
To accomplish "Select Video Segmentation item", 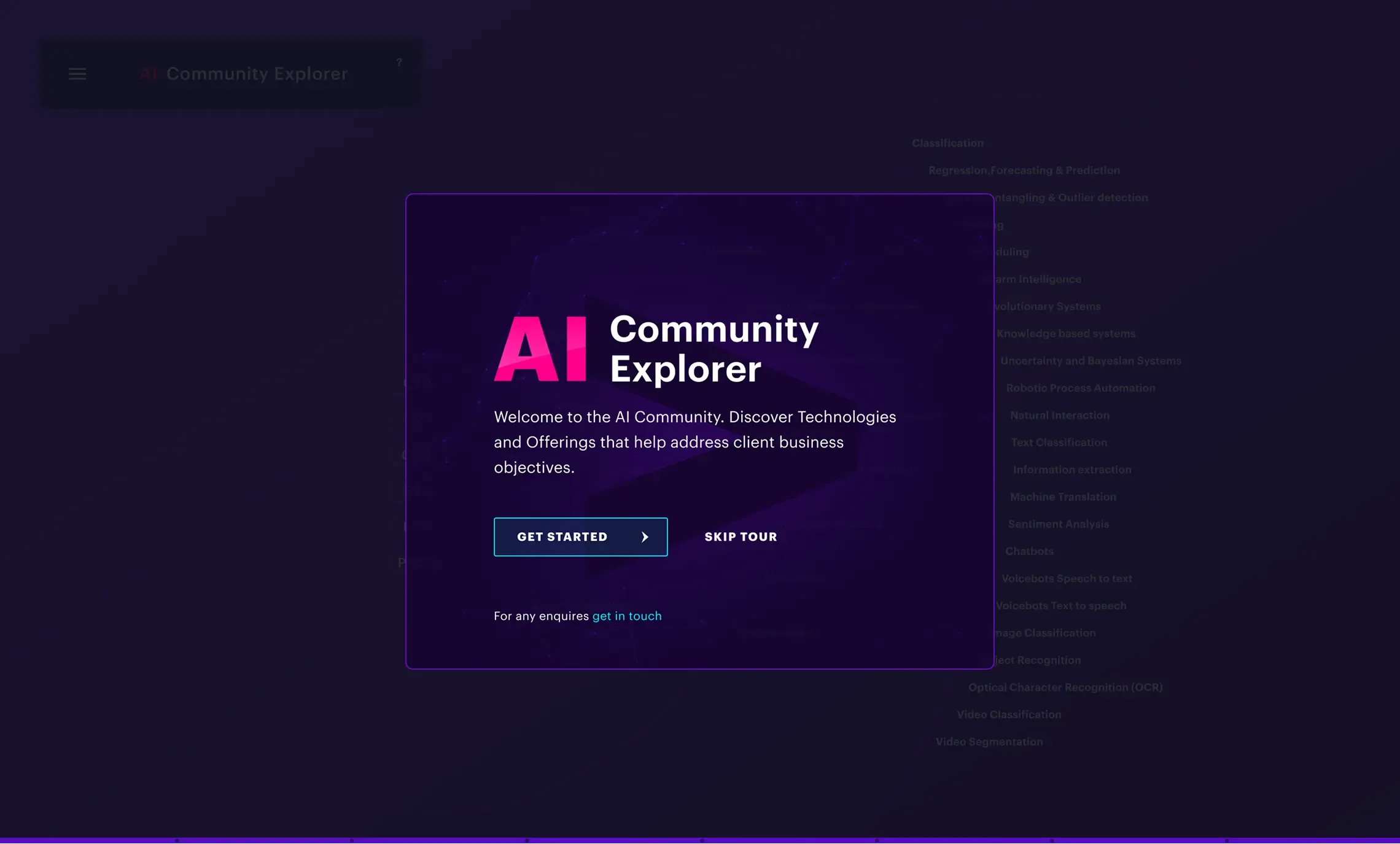I will tap(989, 742).
